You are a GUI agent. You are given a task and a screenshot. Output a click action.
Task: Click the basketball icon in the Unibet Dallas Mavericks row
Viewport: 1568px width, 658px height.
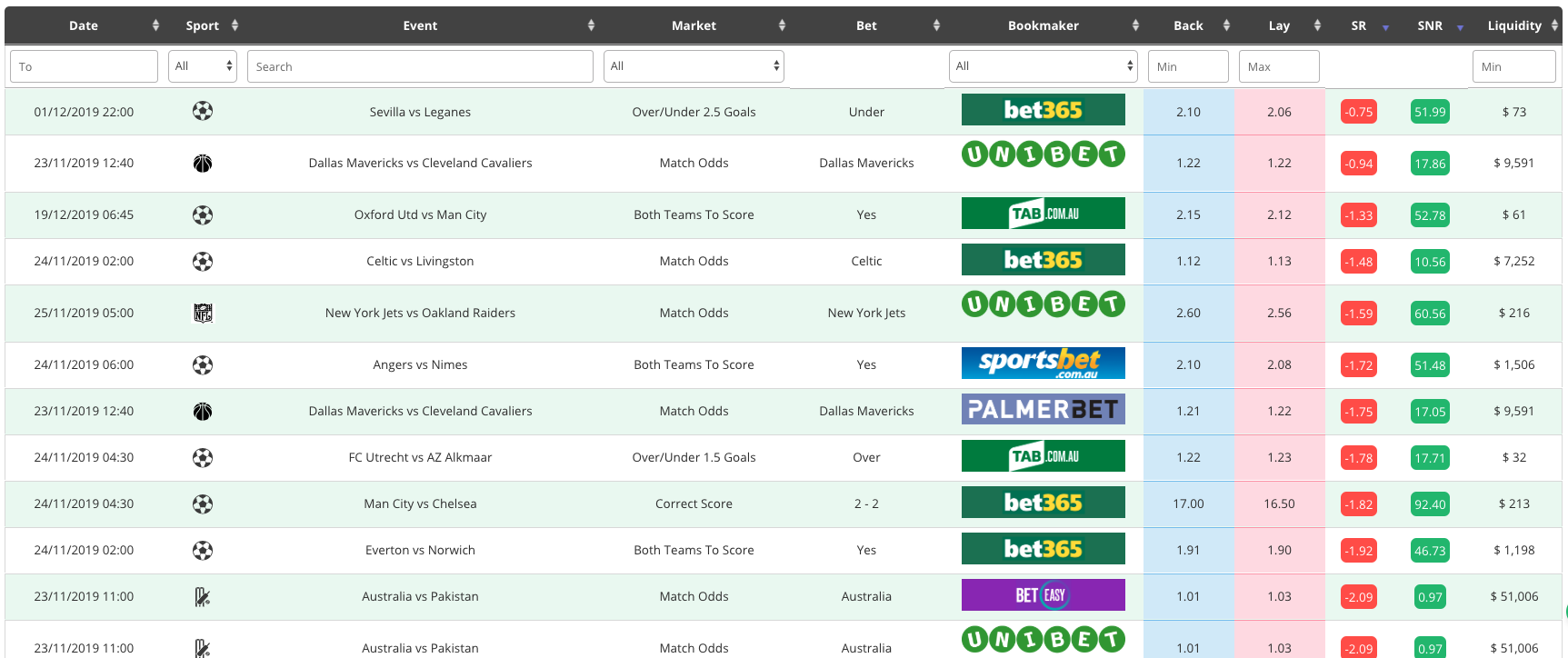pyautogui.click(x=203, y=164)
